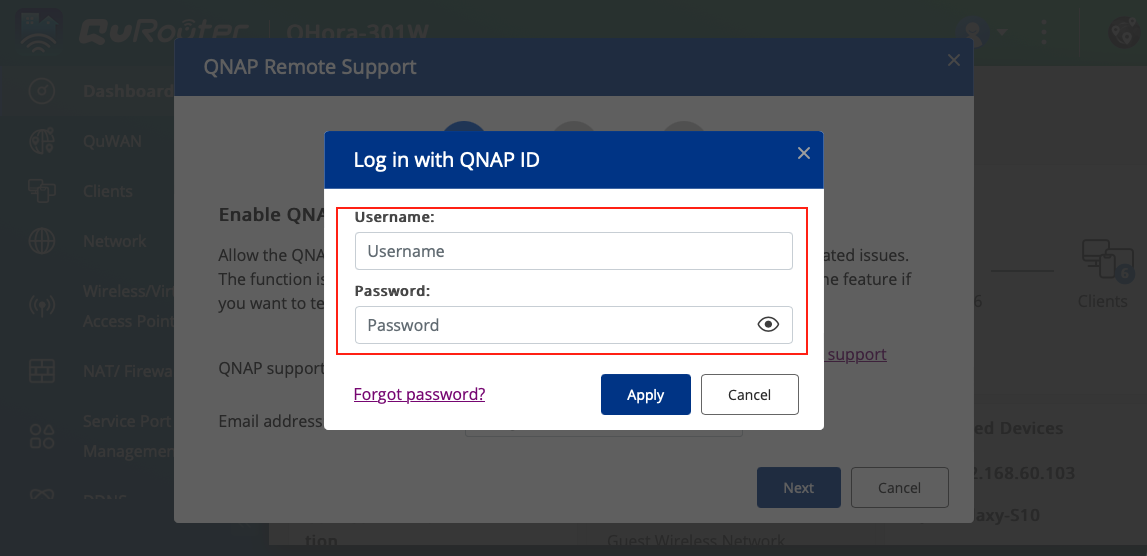Viewport: 1147px width, 556px height.
Task: Open the three-dot more options menu
Action: 1044,32
